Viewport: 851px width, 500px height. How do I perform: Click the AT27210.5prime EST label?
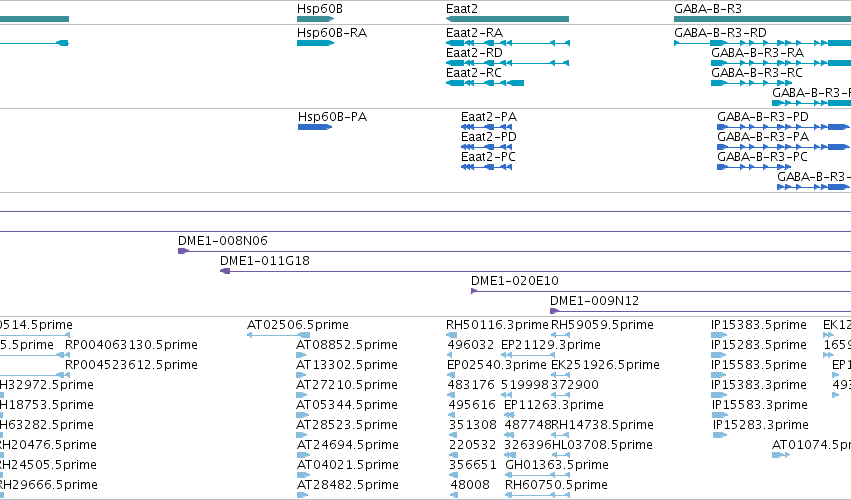coord(347,385)
